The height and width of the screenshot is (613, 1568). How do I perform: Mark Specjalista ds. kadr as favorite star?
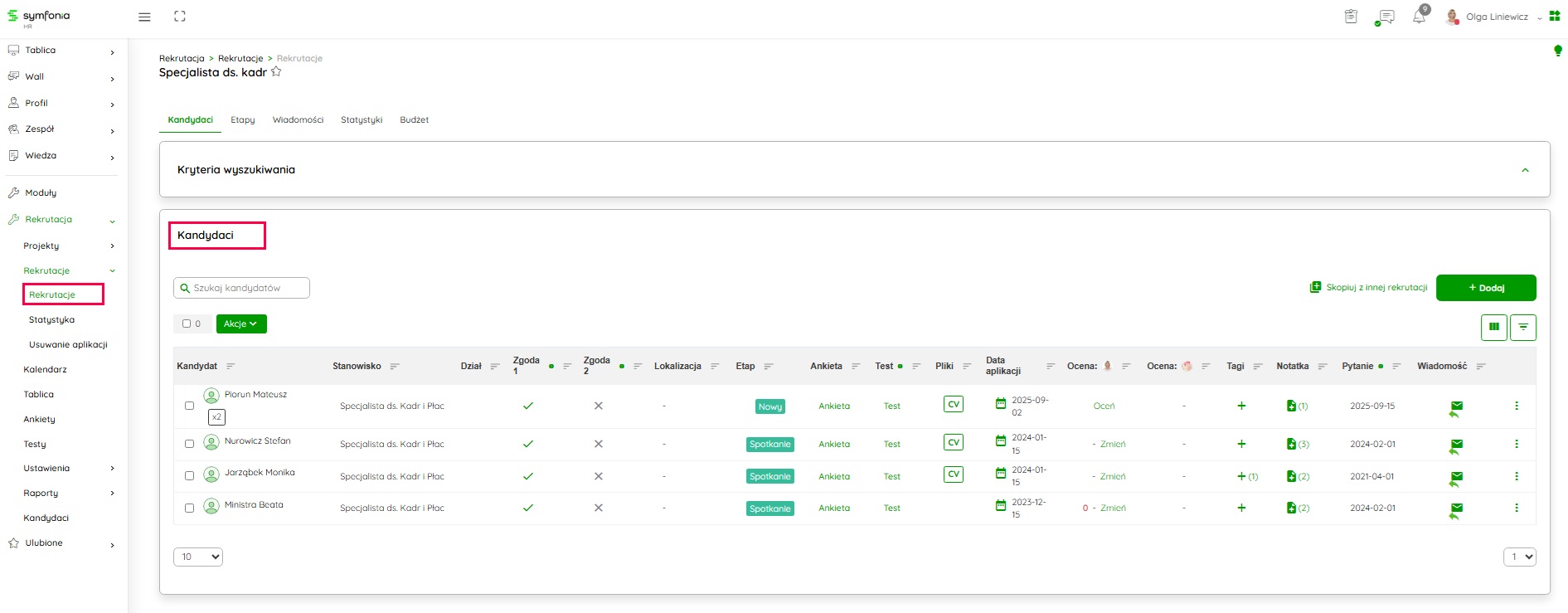276,72
